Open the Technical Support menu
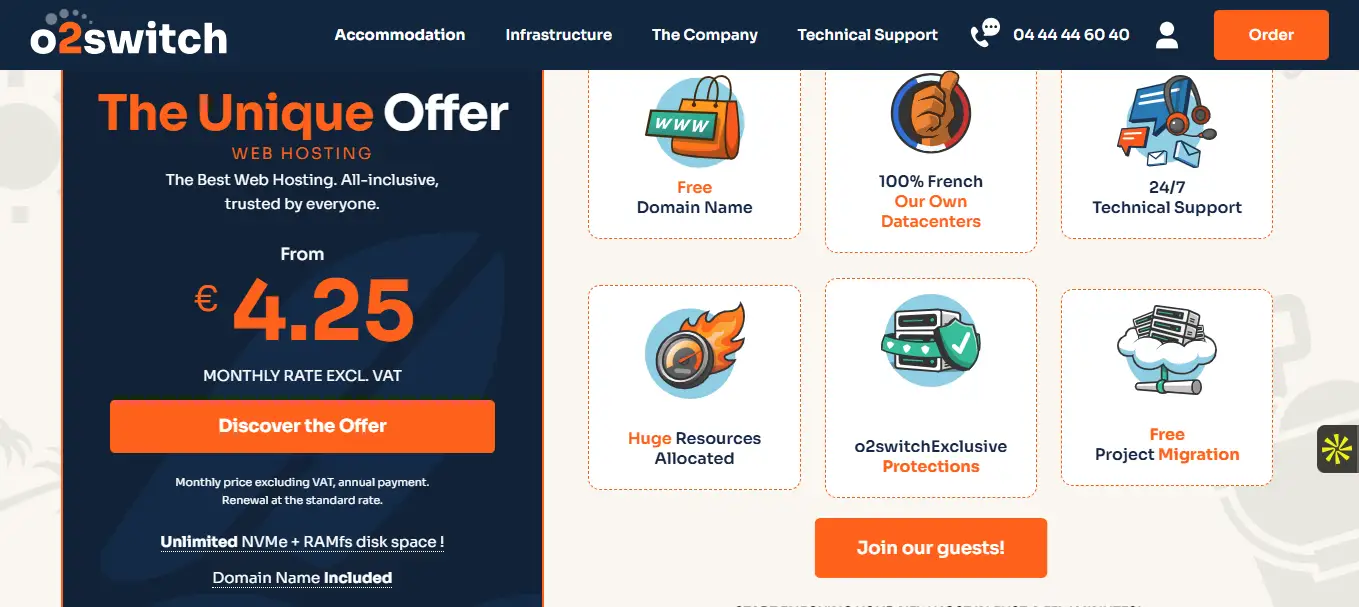 coord(868,35)
